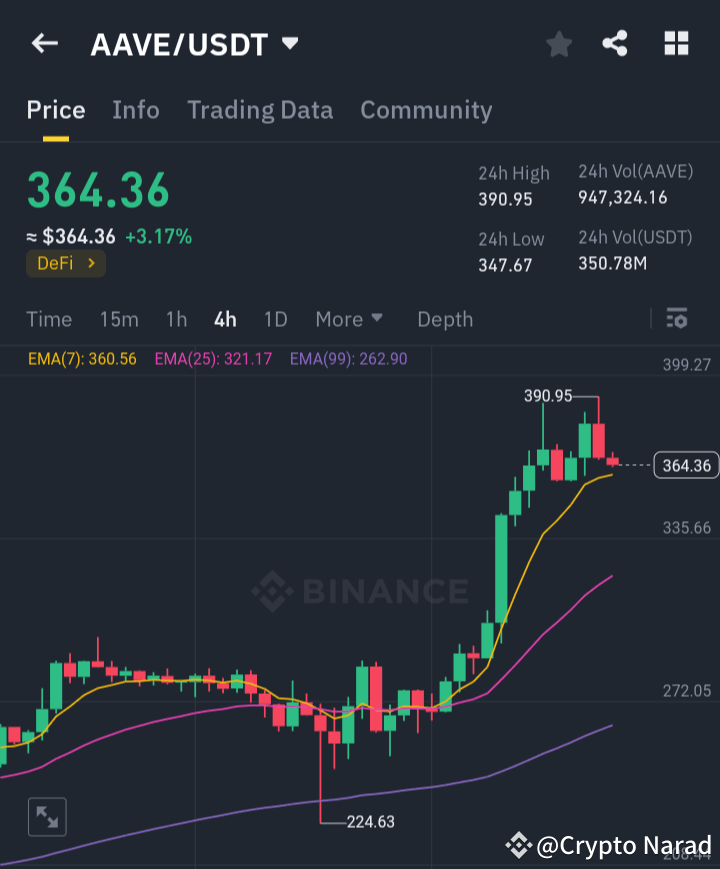Screen dimensions: 720x869
Task: Select the EMA(25) indicator label
Action: [x=212, y=357]
